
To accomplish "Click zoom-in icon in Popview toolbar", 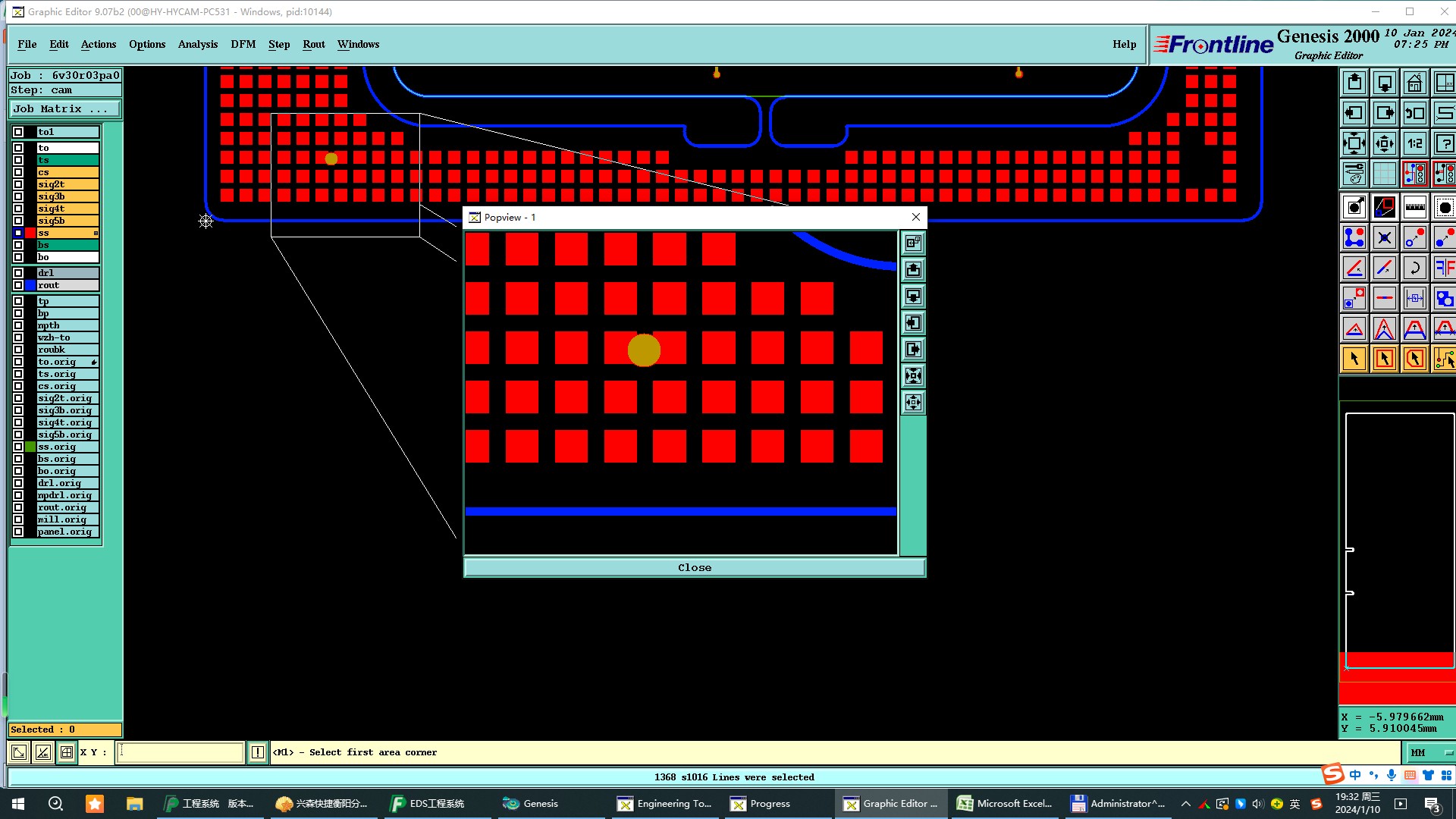I will coord(913,376).
